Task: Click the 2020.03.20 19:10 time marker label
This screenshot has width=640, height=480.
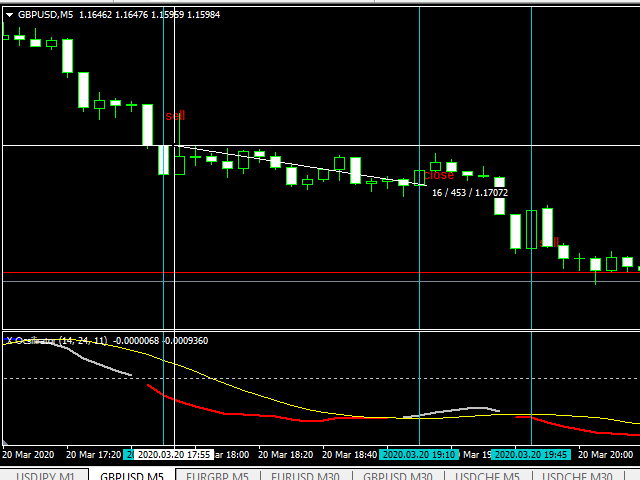Action: (x=419, y=454)
